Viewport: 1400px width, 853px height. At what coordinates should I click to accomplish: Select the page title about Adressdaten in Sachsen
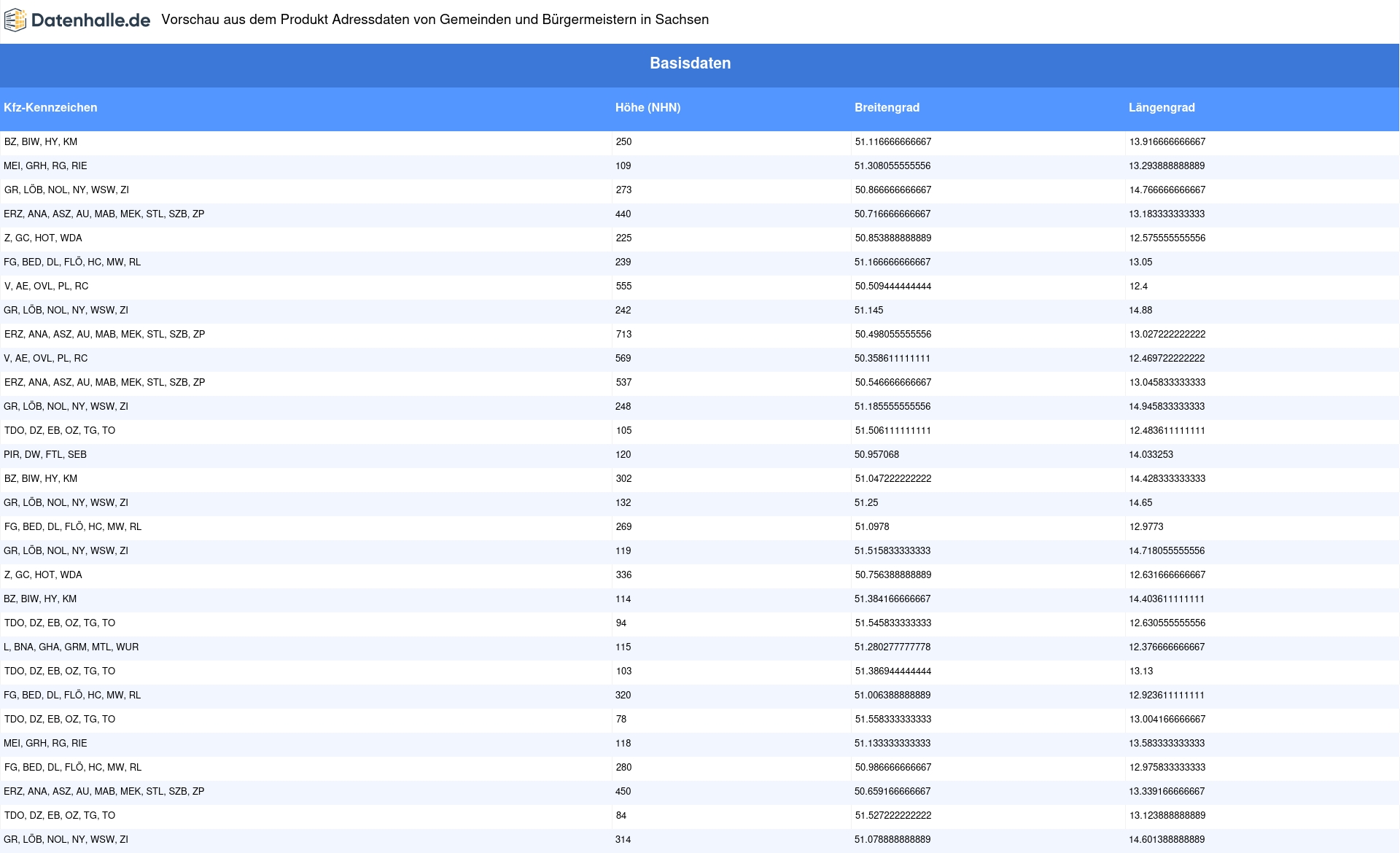click(435, 20)
